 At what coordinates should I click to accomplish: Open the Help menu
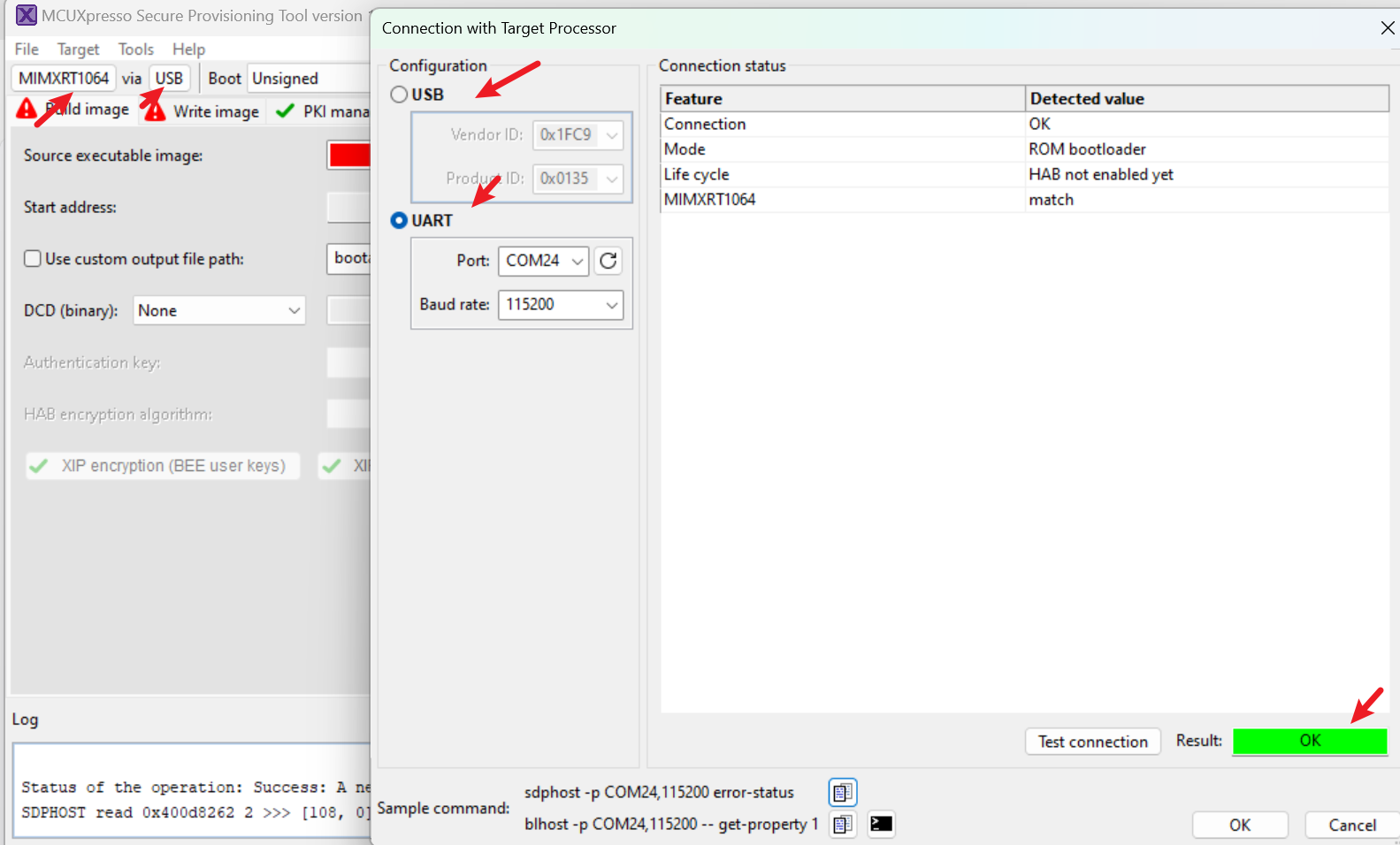tap(188, 49)
